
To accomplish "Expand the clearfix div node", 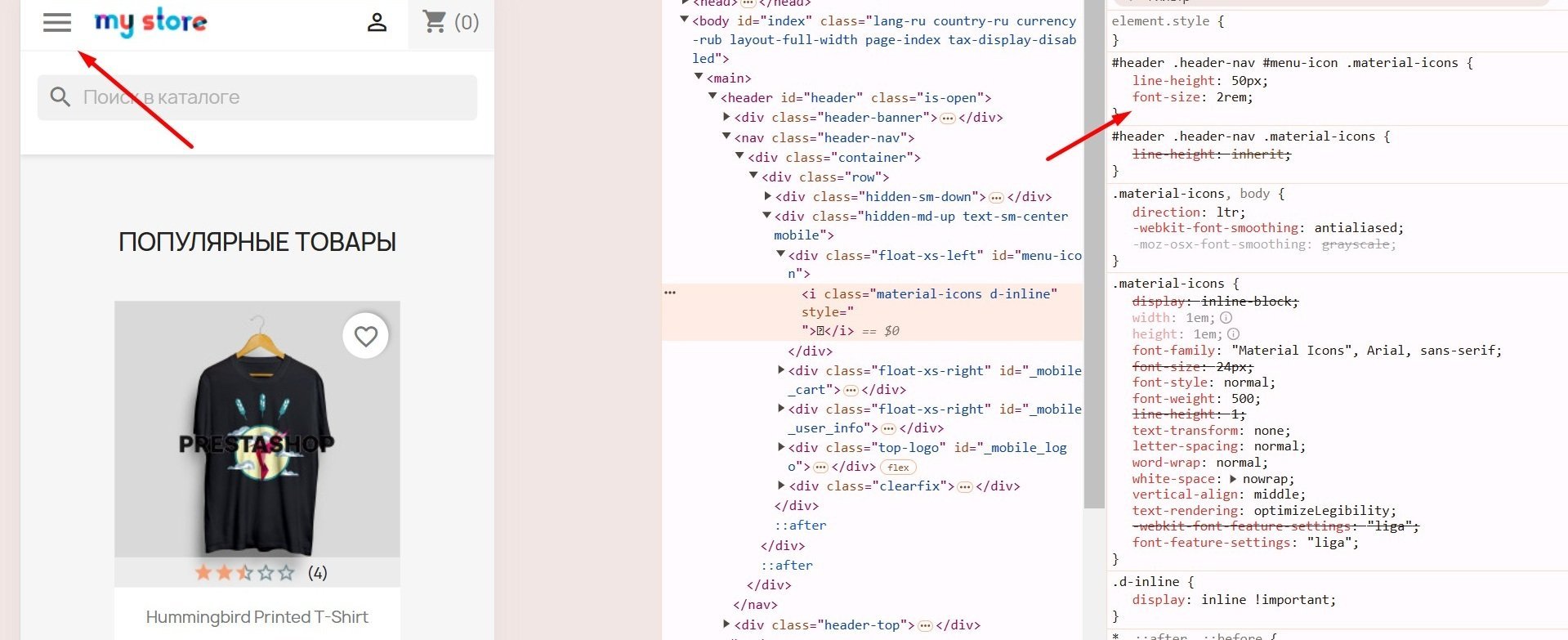I will pos(780,486).
